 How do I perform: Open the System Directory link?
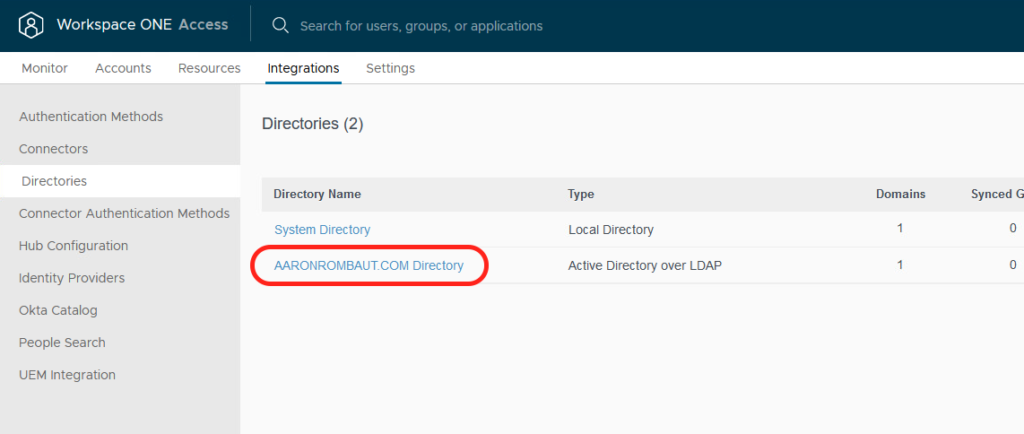(322, 230)
